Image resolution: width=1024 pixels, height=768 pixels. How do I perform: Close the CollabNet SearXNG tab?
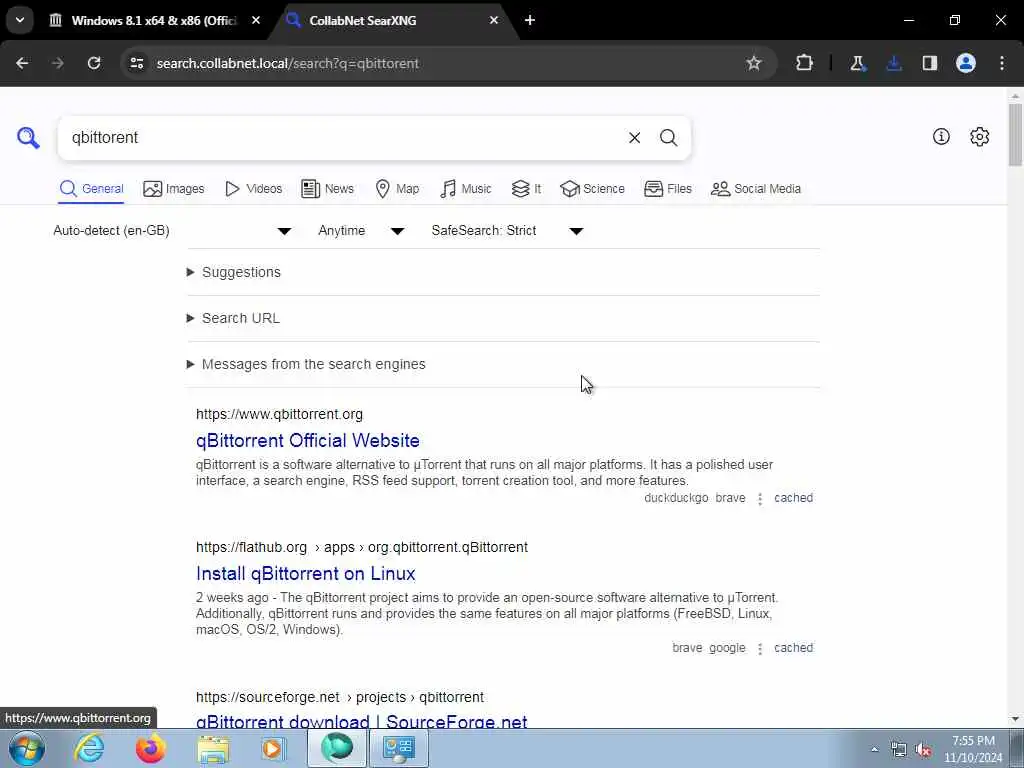(x=494, y=20)
